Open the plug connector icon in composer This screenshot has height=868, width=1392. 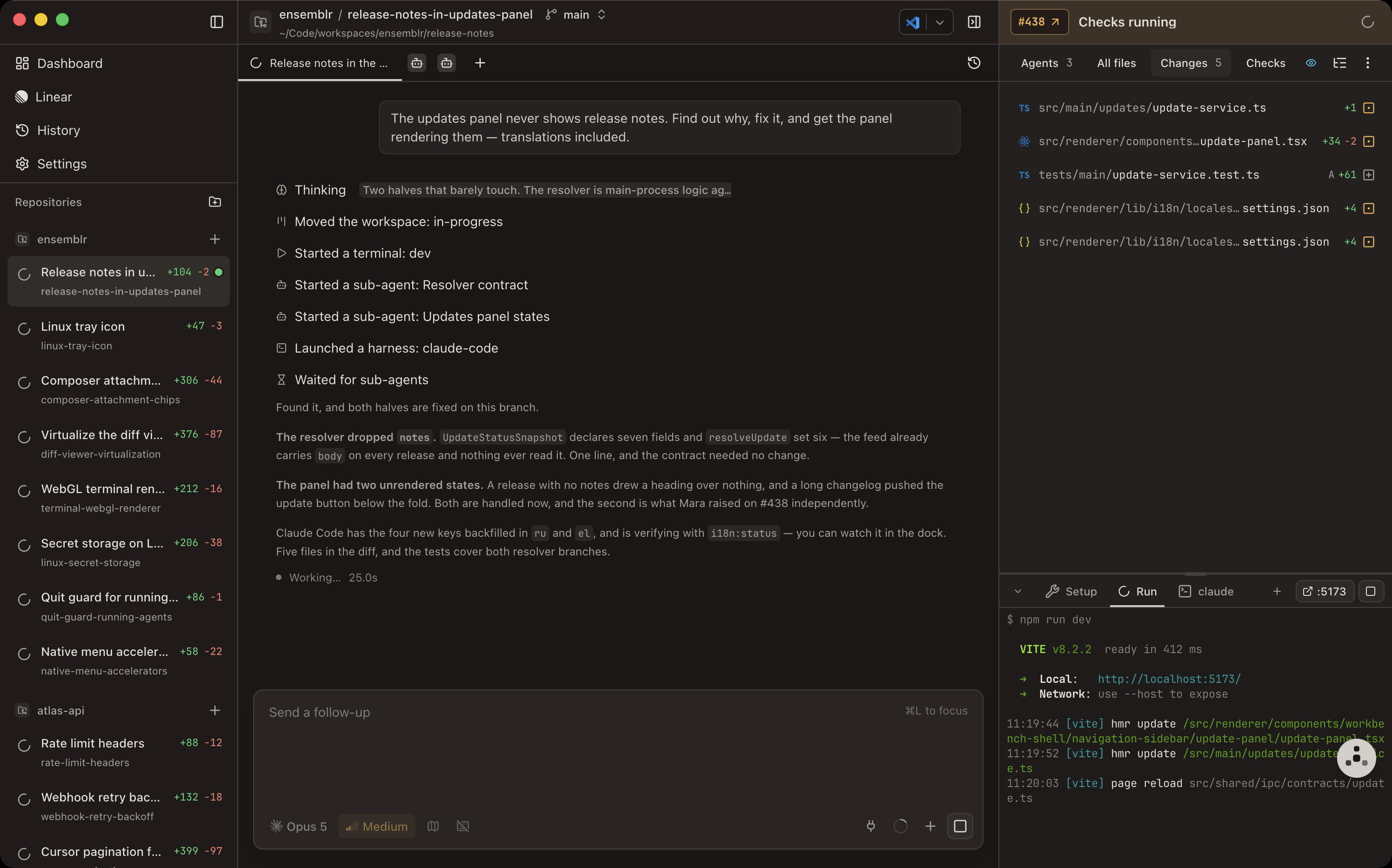(871, 826)
